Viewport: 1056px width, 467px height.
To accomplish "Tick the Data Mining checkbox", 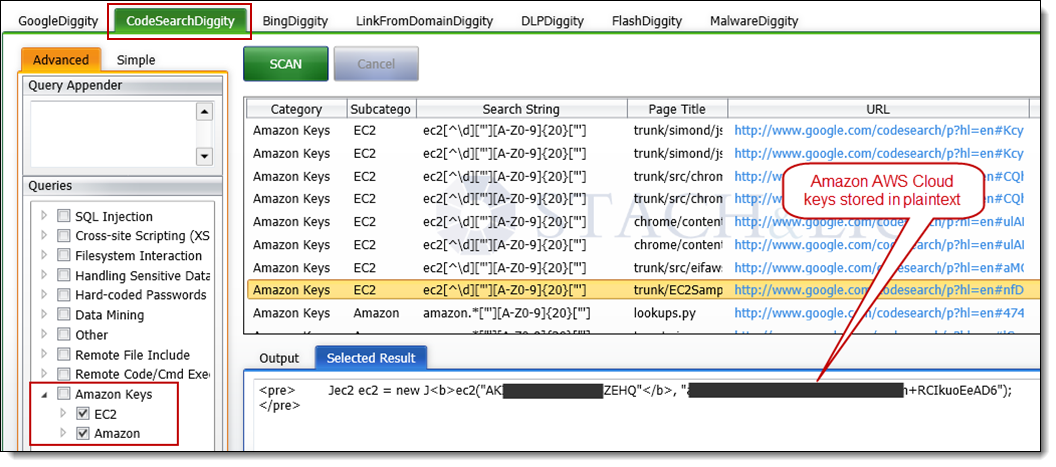I will tap(63, 315).
